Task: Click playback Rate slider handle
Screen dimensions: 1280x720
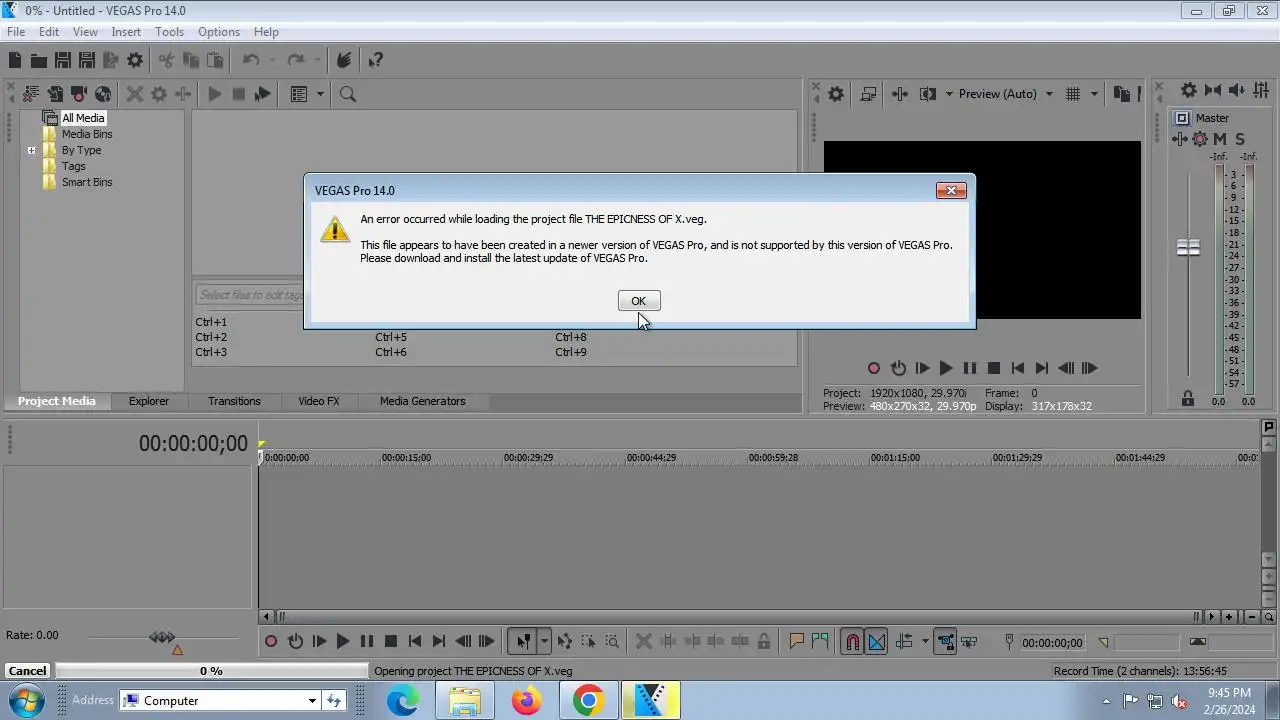Action: (162, 637)
